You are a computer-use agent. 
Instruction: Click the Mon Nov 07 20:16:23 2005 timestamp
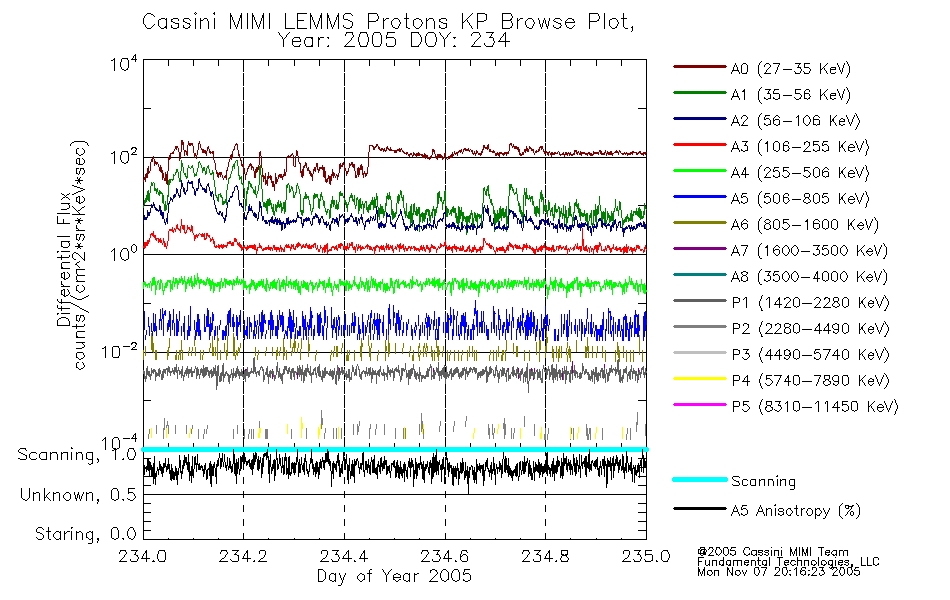[x=779, y=572]
